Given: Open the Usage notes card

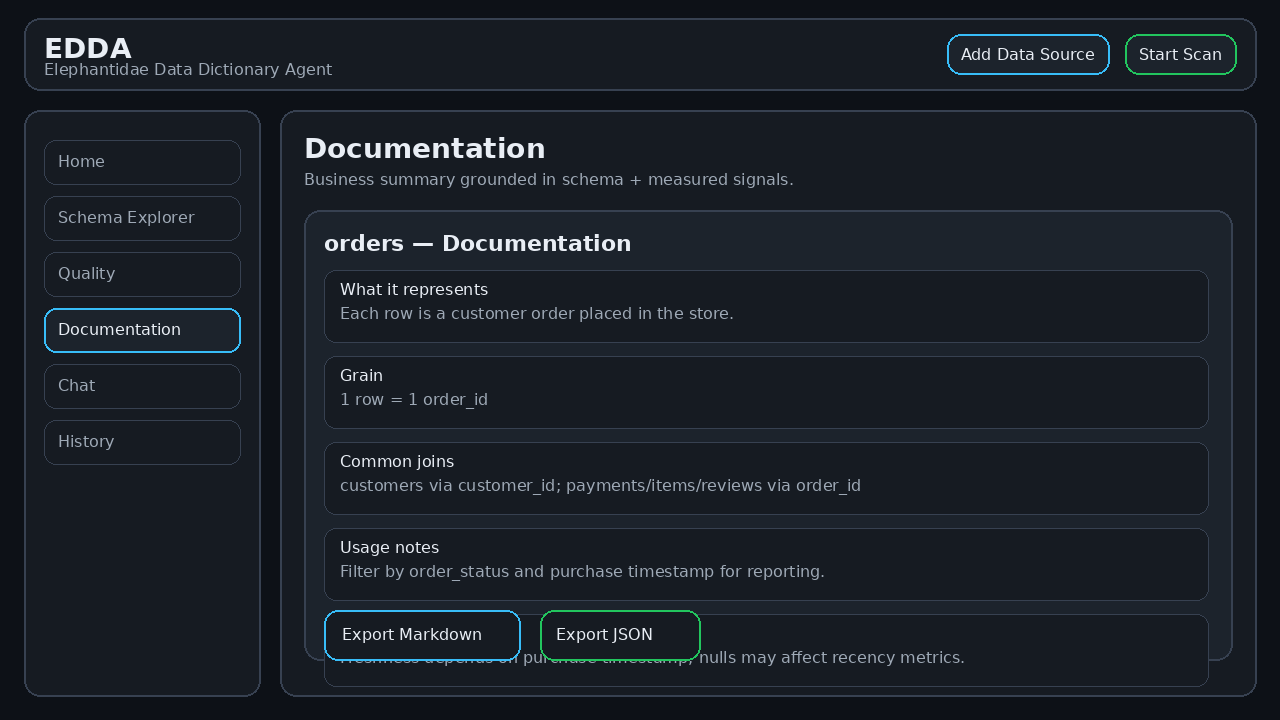Looking at the screenshot, I should coord(766,564).
